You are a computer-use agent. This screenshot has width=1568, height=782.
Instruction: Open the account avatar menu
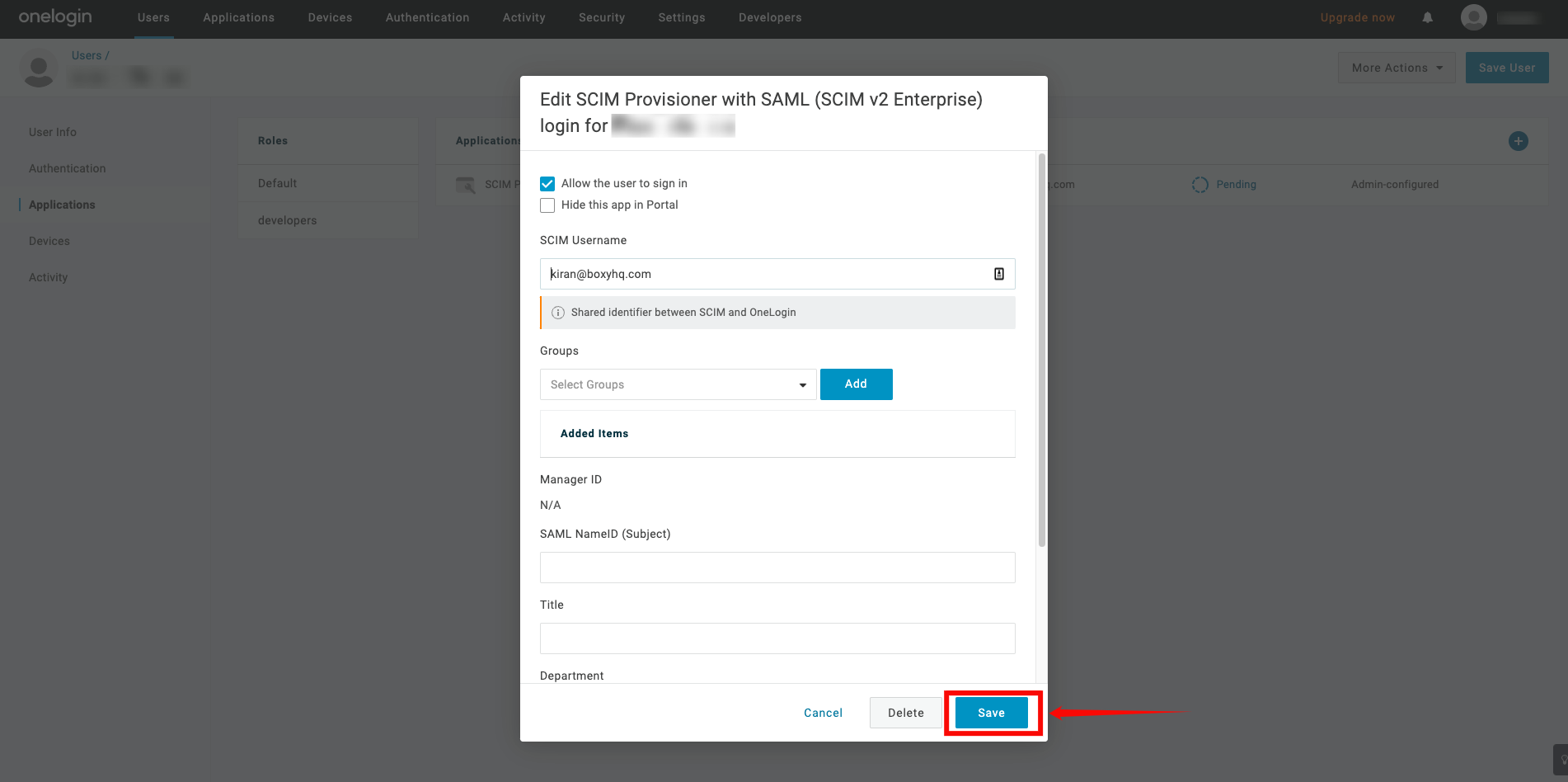[x=1474, y=17]
